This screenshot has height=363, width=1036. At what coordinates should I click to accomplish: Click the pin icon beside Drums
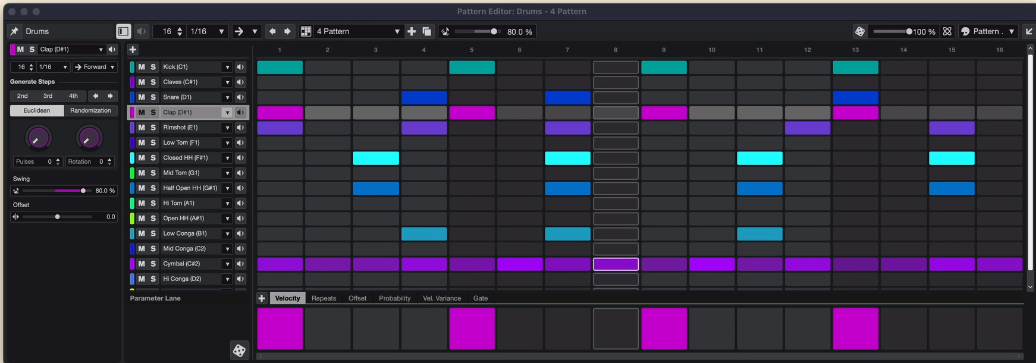pos(14,31)
